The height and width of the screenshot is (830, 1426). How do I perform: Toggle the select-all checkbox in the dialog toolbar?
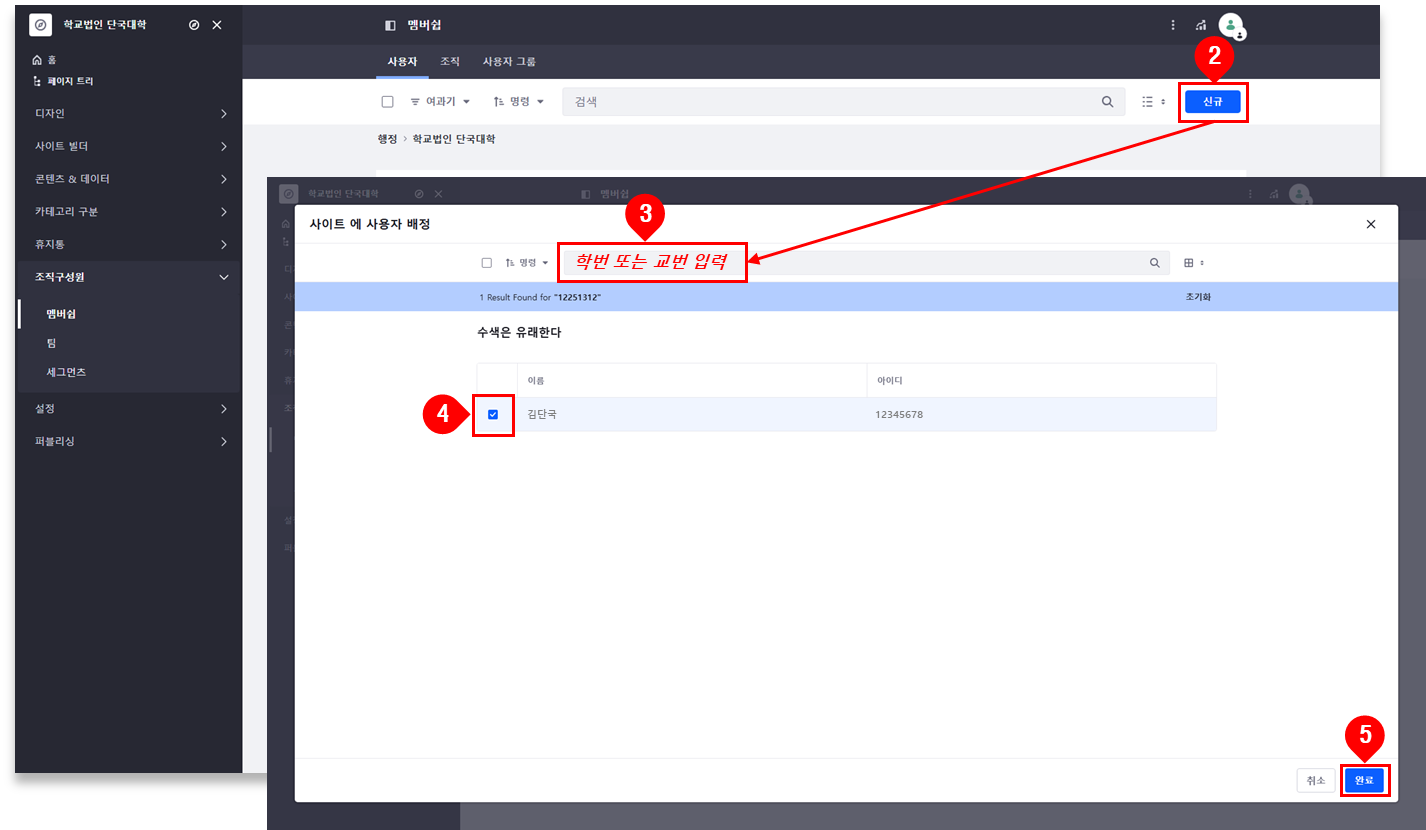click(x=487, y=263)
